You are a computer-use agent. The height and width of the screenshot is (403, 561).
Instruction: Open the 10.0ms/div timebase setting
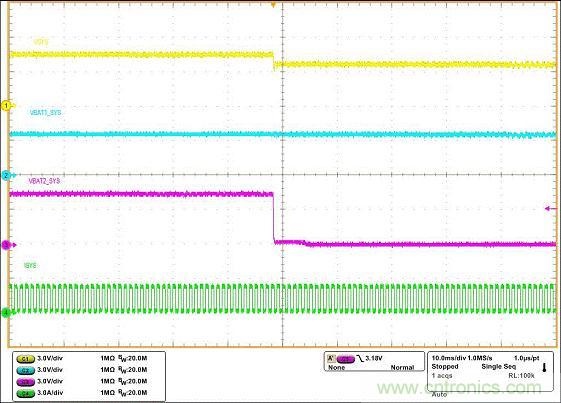tap(449, 358)
